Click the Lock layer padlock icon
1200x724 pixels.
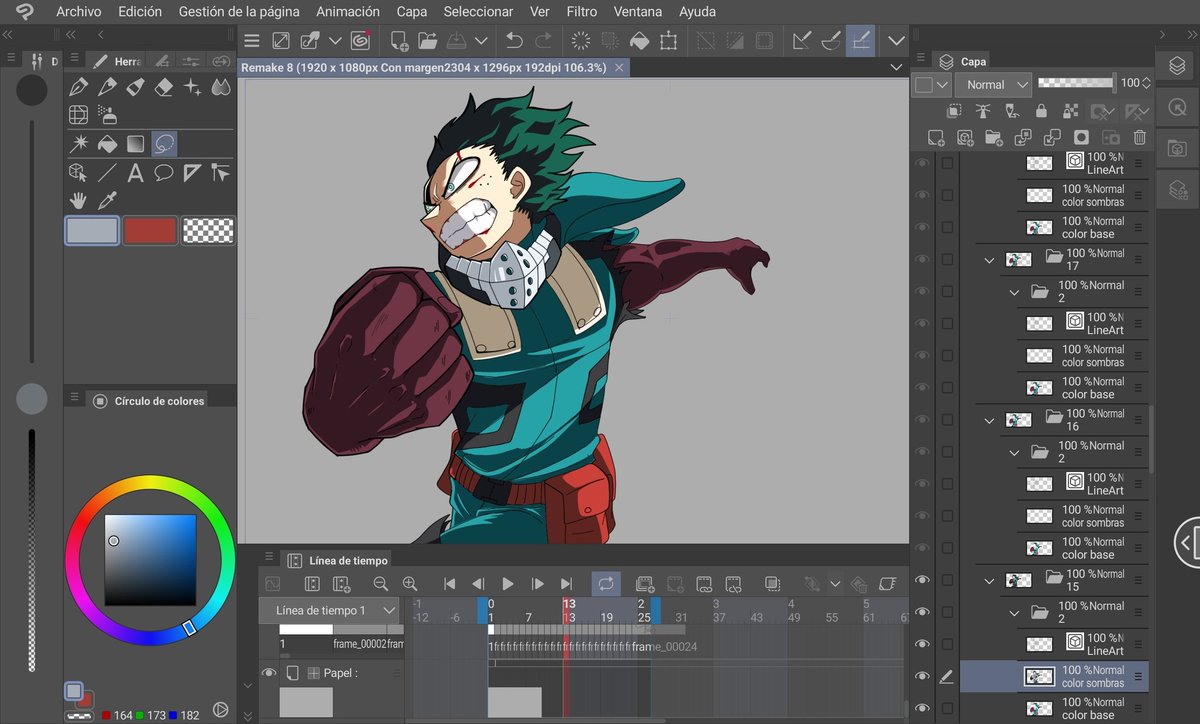coord(1042,110)
